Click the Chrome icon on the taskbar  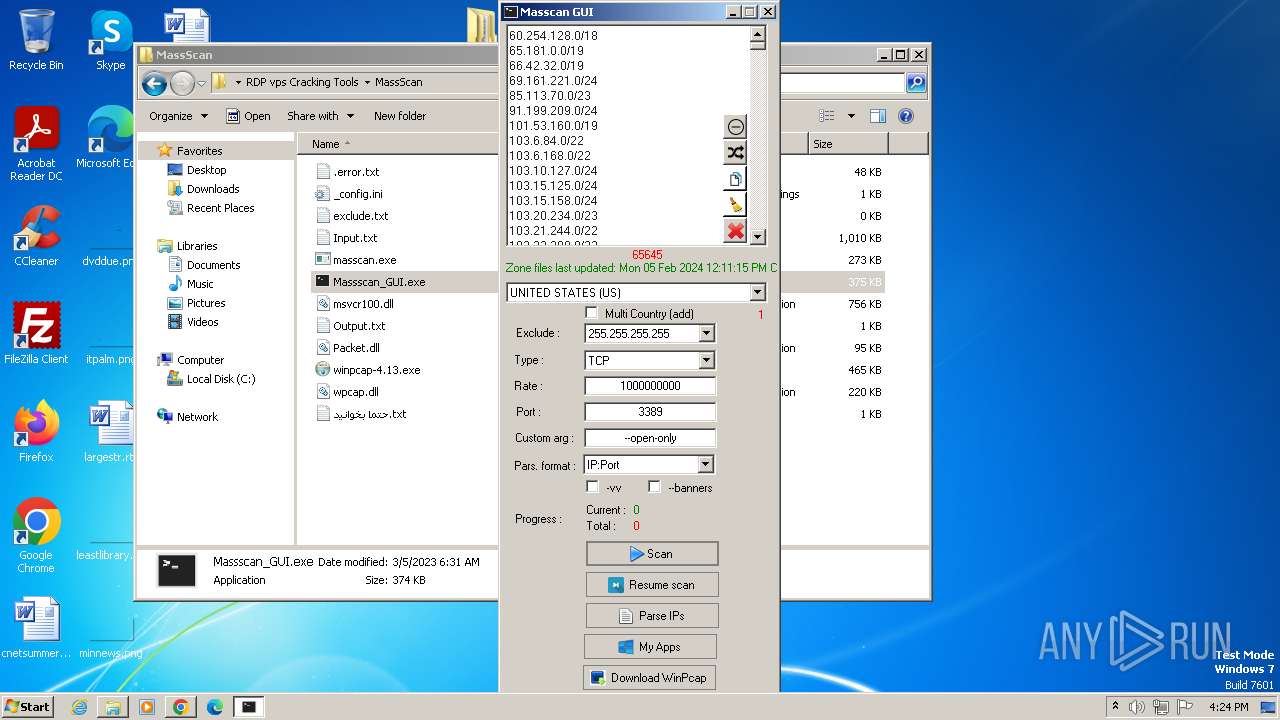[180, 707]
